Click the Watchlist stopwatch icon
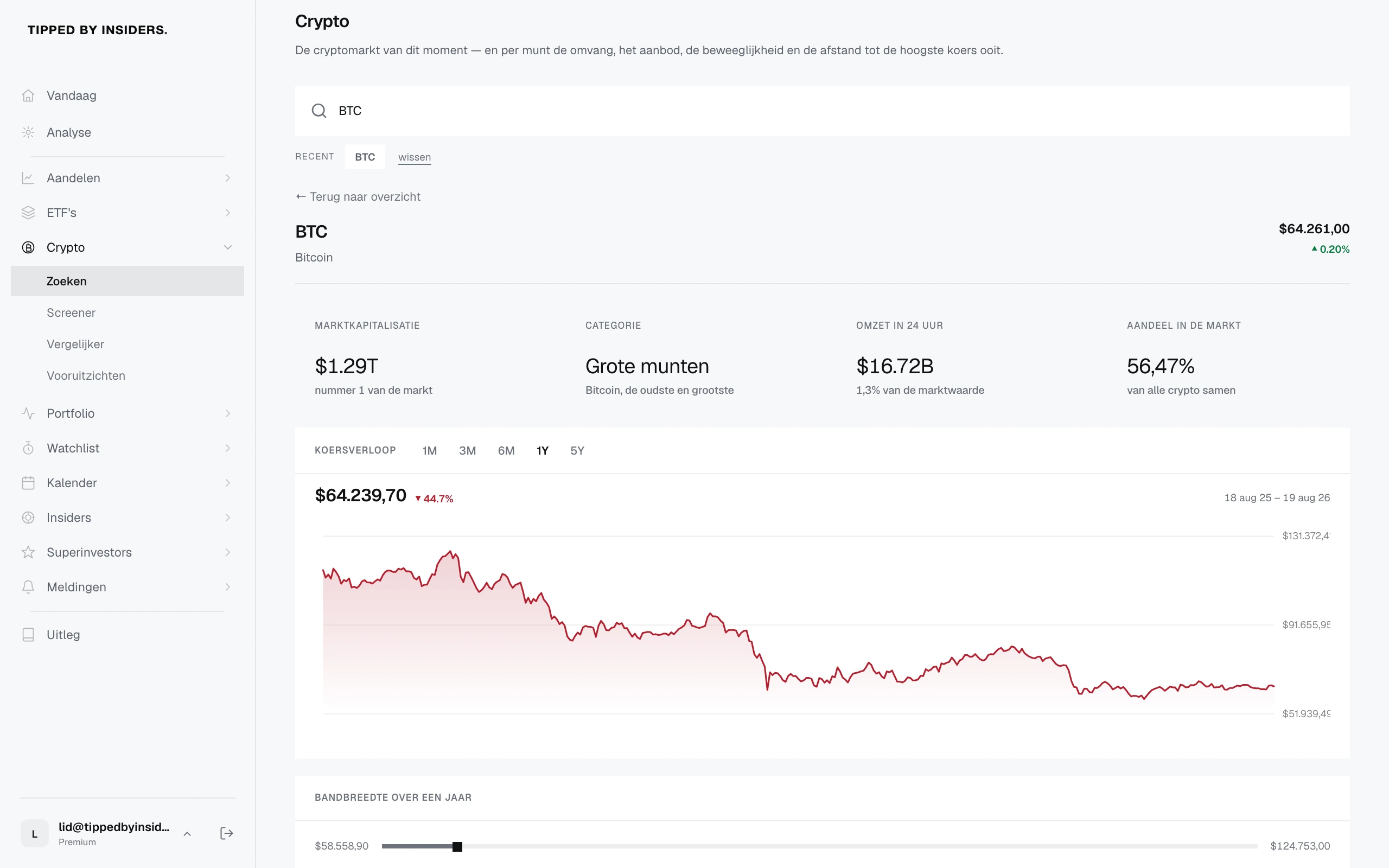This screenshot has width=1389, height=868. click(28, 448)
